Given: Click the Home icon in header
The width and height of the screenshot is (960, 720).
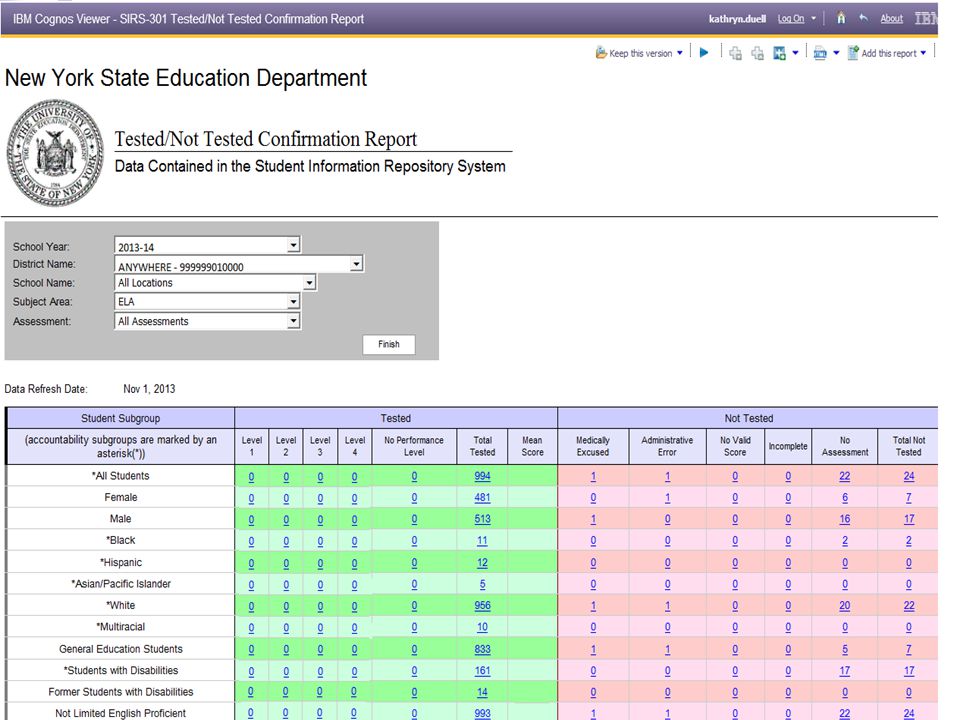Looking at the screenshot, I should pos(841,18).
